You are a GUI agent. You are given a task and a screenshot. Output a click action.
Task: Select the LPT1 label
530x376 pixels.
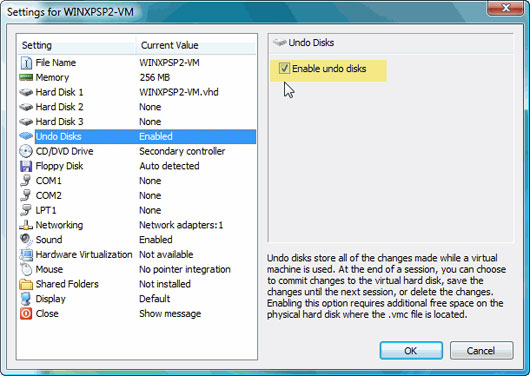[46, 210]
